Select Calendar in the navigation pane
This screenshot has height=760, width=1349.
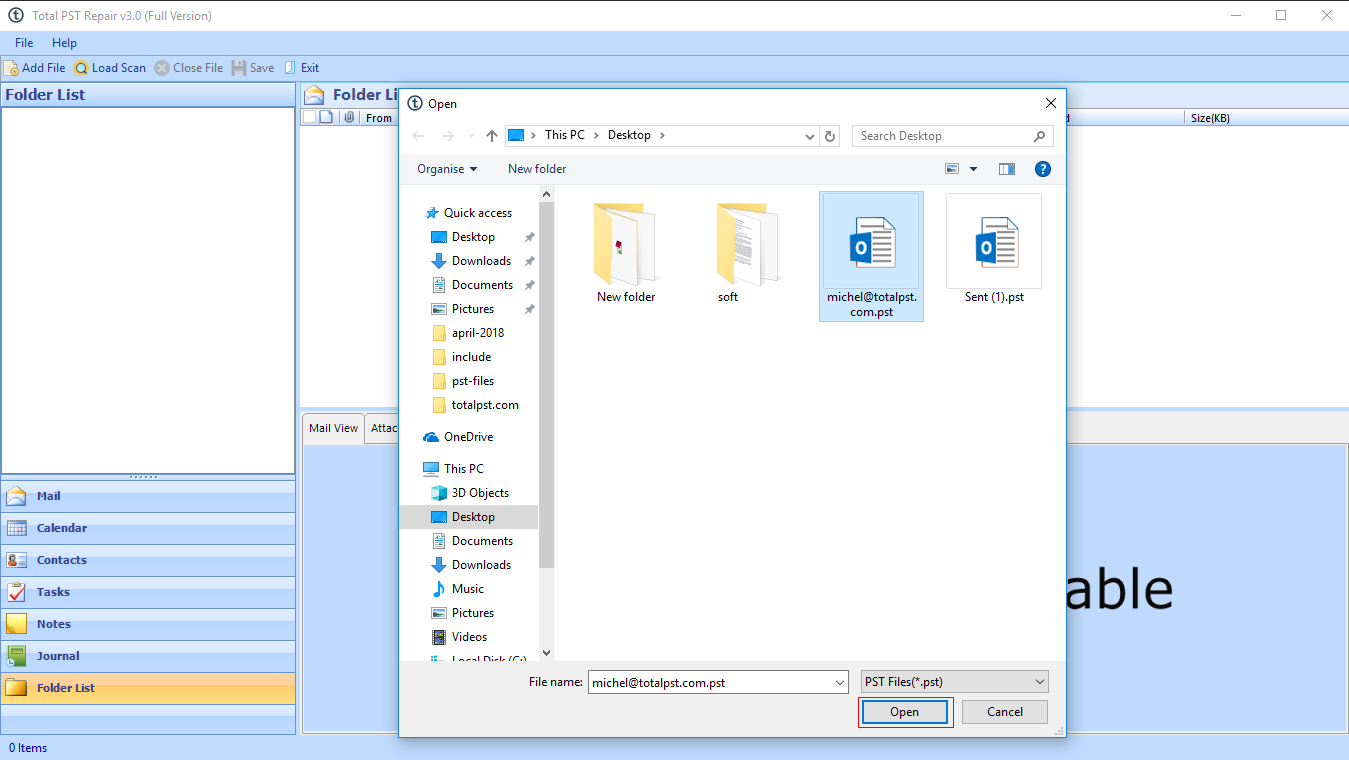point(148,528)
